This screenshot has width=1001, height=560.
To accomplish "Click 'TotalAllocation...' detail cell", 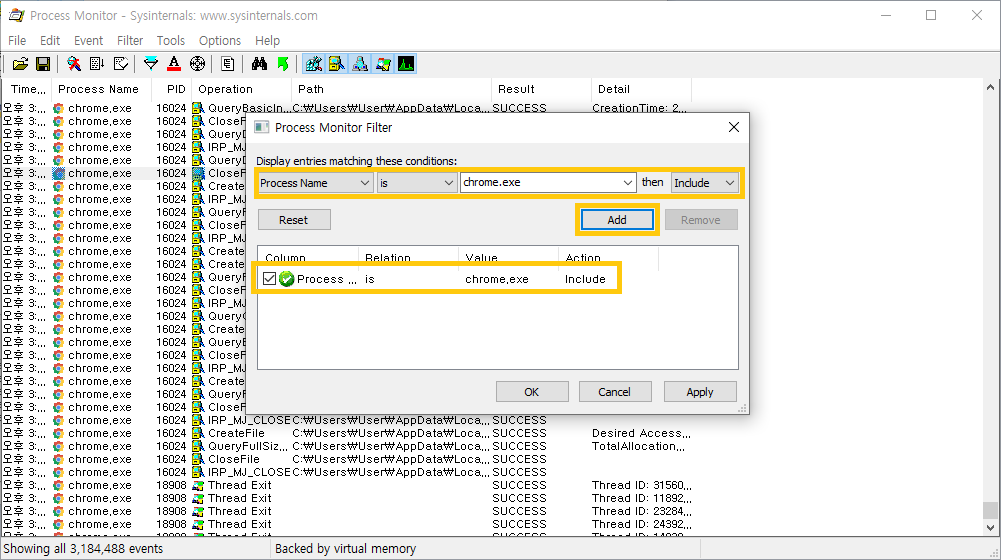I will (x=638, y=446).
